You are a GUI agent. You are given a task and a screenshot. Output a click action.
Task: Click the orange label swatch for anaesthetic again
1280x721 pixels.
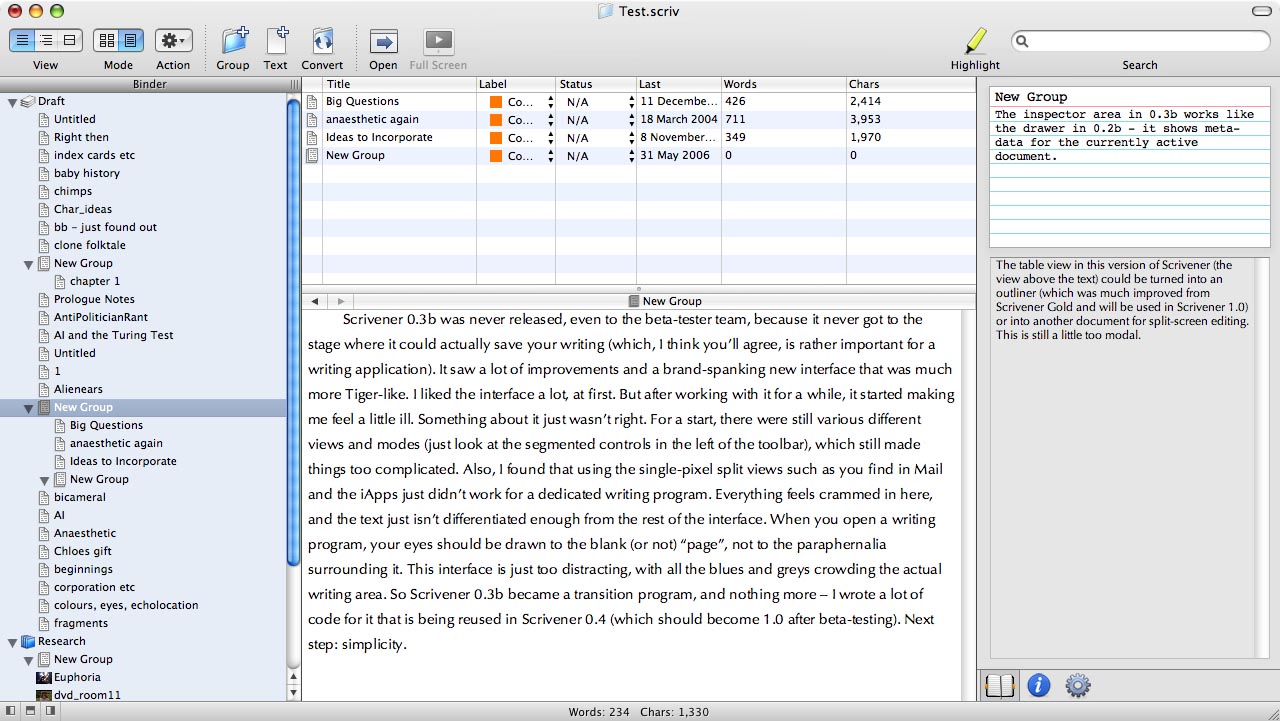pyautogui.click(x=495, y=119)
